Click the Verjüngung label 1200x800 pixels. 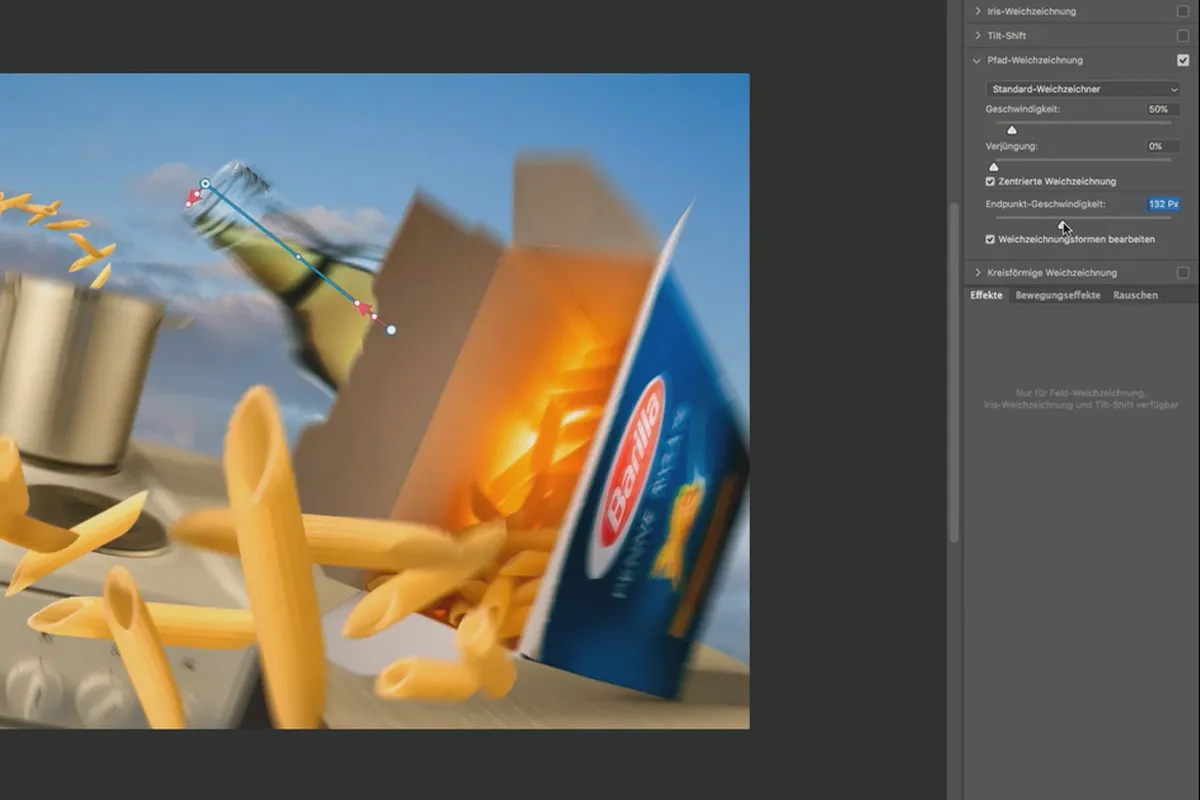(x=1011, y=146)
